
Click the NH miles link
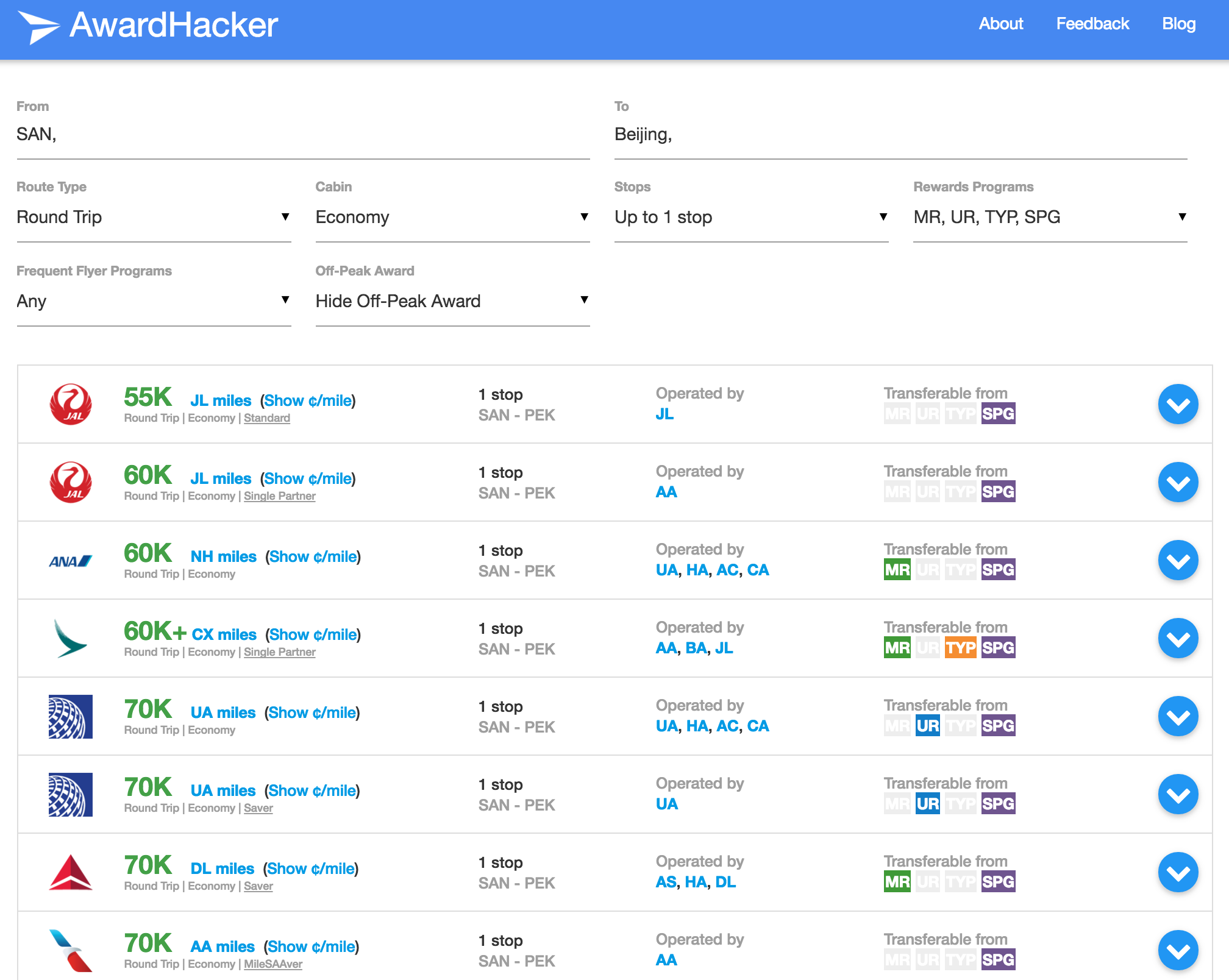tap(224, 556)
